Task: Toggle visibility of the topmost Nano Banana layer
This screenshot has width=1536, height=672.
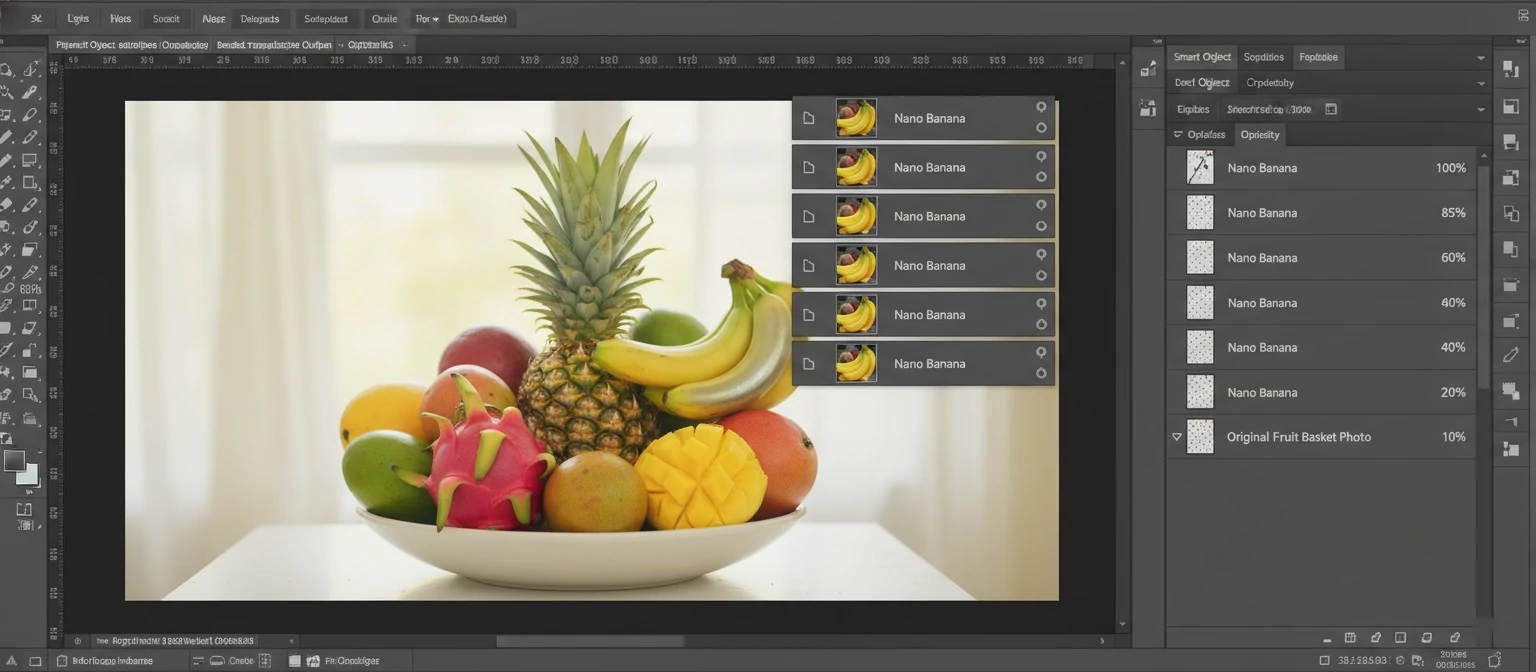Action: 1041,106
